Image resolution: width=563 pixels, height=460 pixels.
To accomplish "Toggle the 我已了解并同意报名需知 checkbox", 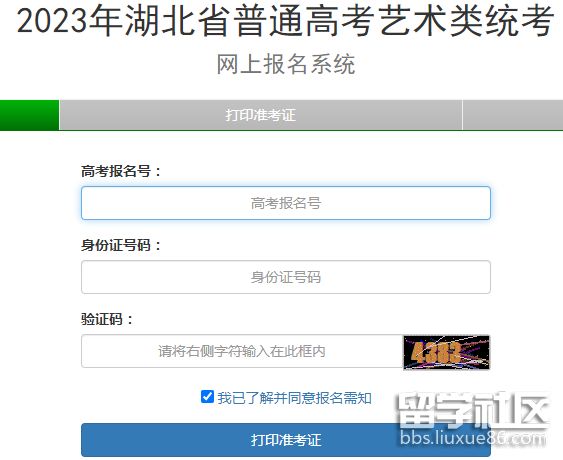I will [x=207, y=397].
